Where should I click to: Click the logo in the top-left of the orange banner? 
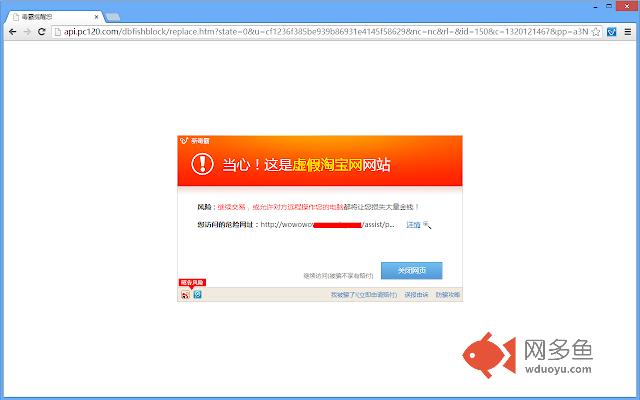pos(195,141)
